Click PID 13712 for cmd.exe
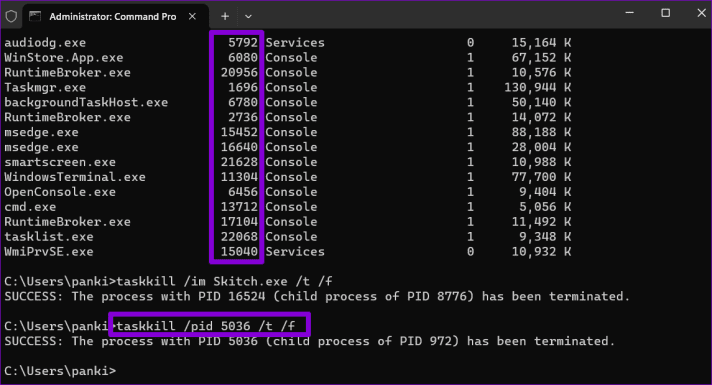The width and height of the screenshot is (712, 385). (239, 207)
